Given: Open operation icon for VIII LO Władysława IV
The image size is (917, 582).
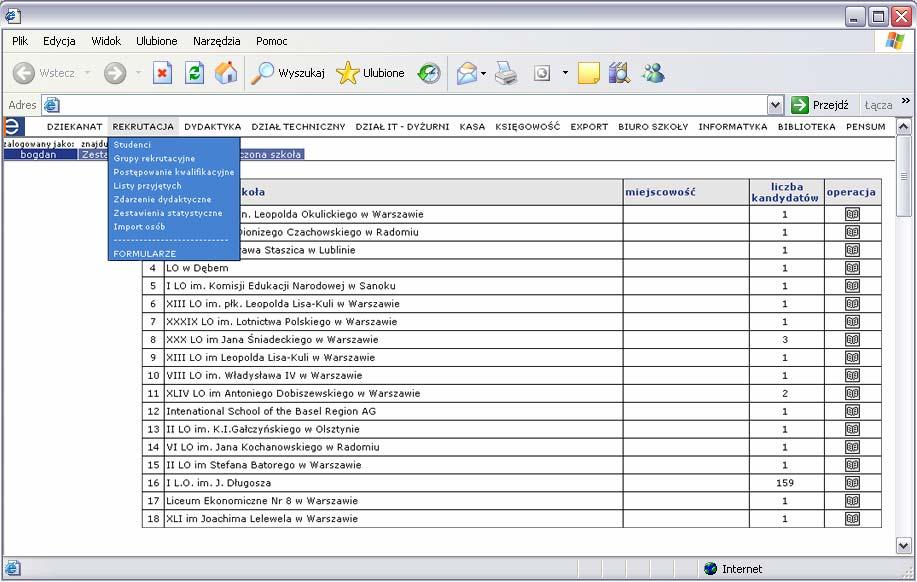Looking at the screenshot, I should coord(852,376).
